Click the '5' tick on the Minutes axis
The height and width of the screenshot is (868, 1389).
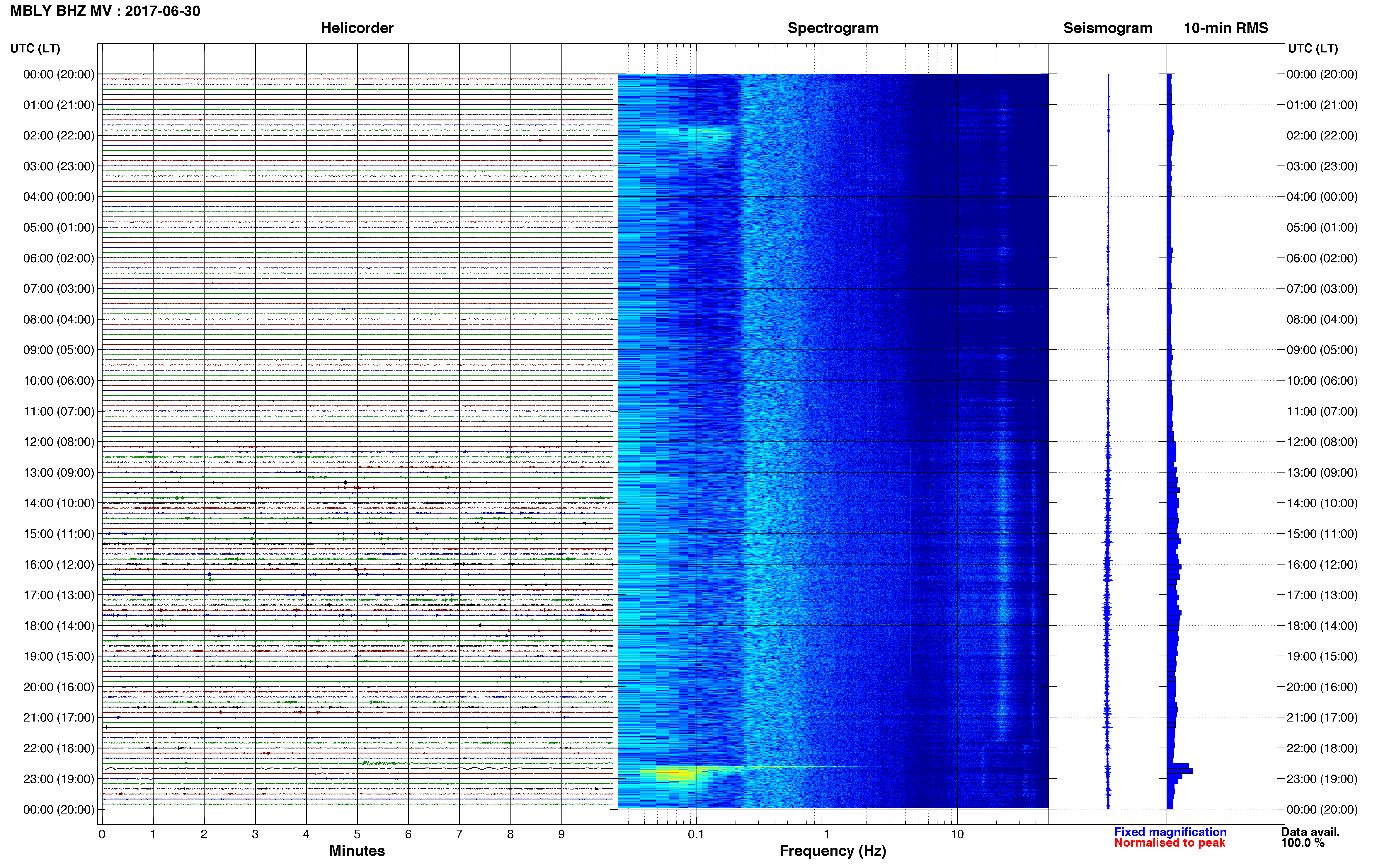[x=357, y=835]
